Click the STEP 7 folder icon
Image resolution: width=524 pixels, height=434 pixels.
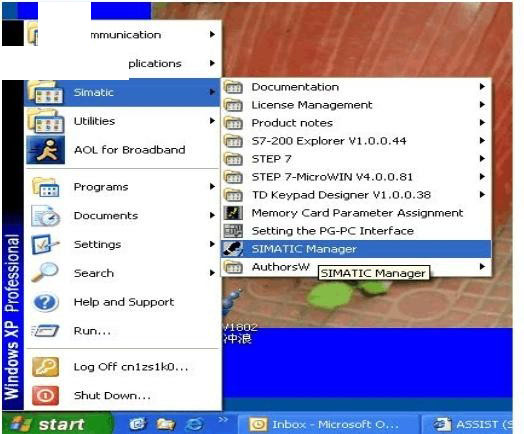click(x=233, y=159)
